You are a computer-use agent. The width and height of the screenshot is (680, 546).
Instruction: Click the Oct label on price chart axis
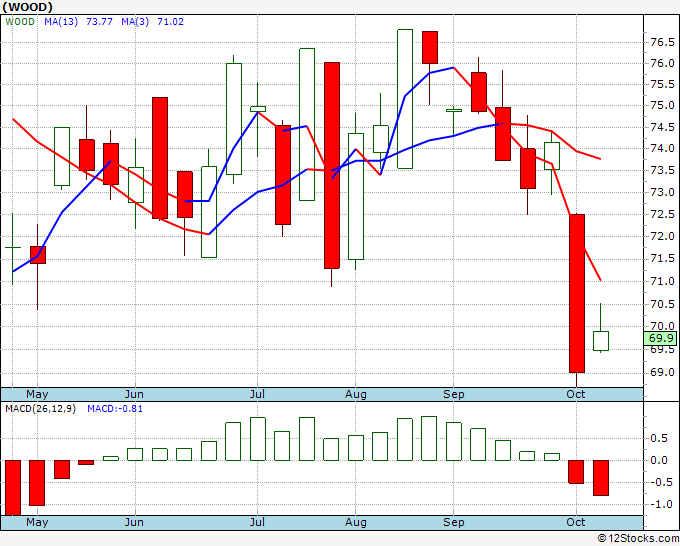pyautogui.click(x=575, y=394)
